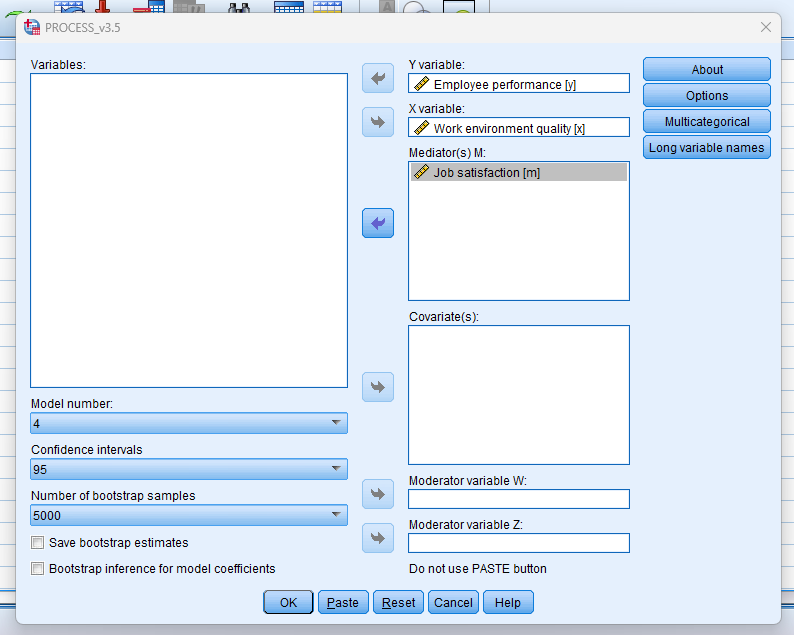The height and width of the screenshot is (635, 794).
Task: Click the Long variable names button
Action: pyautogui.click(x=707, y=147)
